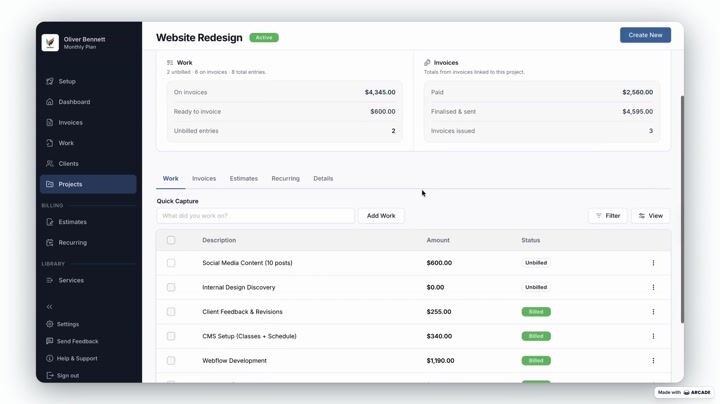Click the $4,345.00 On invoices value
720x404 pixels.
coord(380,92)
